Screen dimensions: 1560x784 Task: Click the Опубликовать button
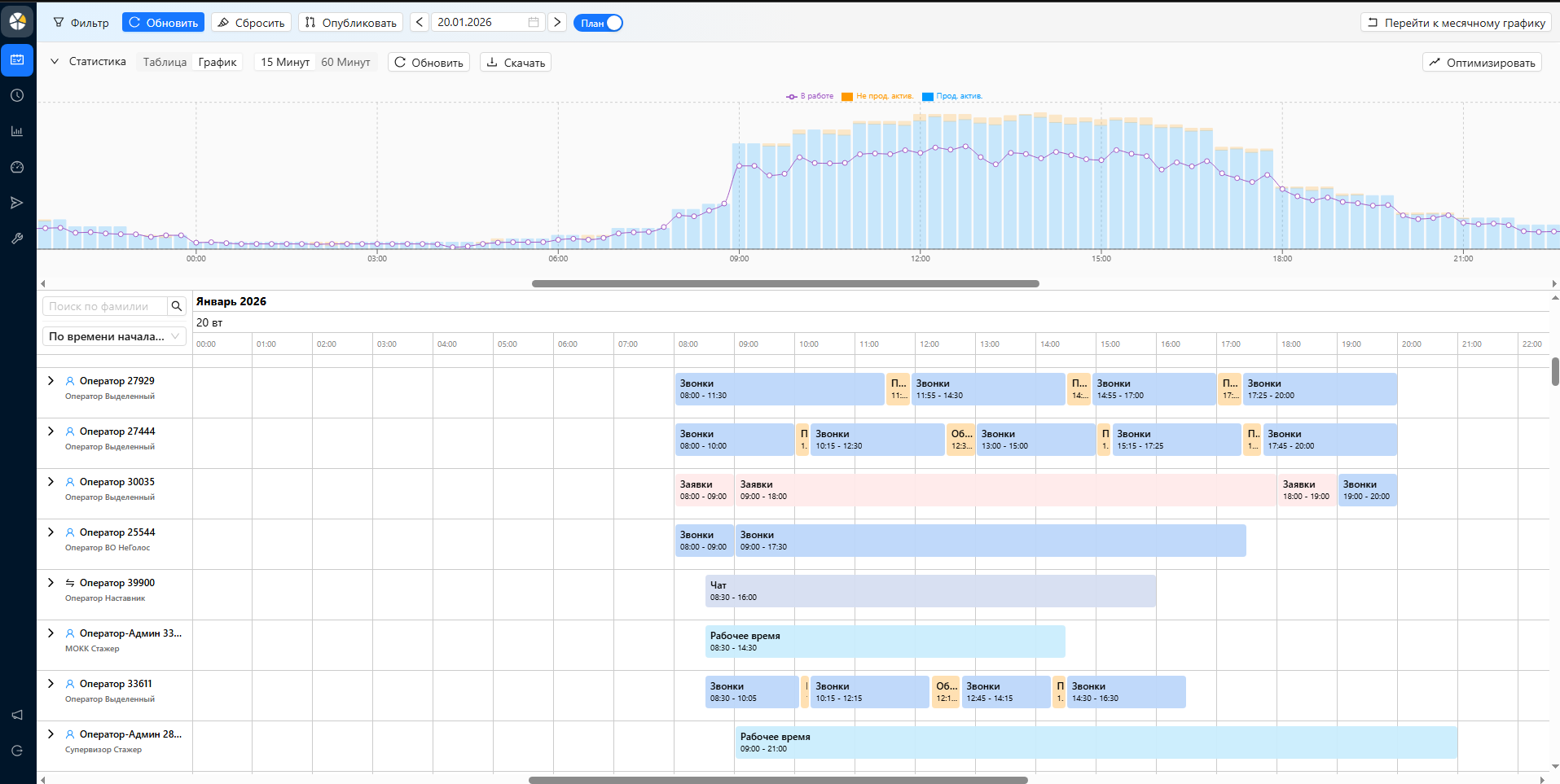pyautogui.click(x=350, y=23)
